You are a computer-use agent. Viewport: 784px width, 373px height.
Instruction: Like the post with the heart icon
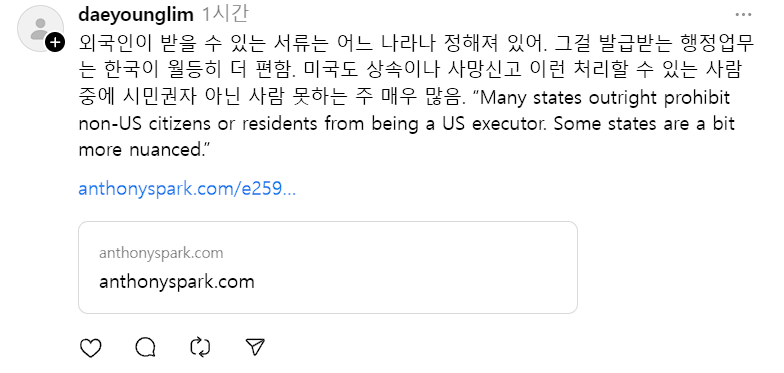(90, 348)
